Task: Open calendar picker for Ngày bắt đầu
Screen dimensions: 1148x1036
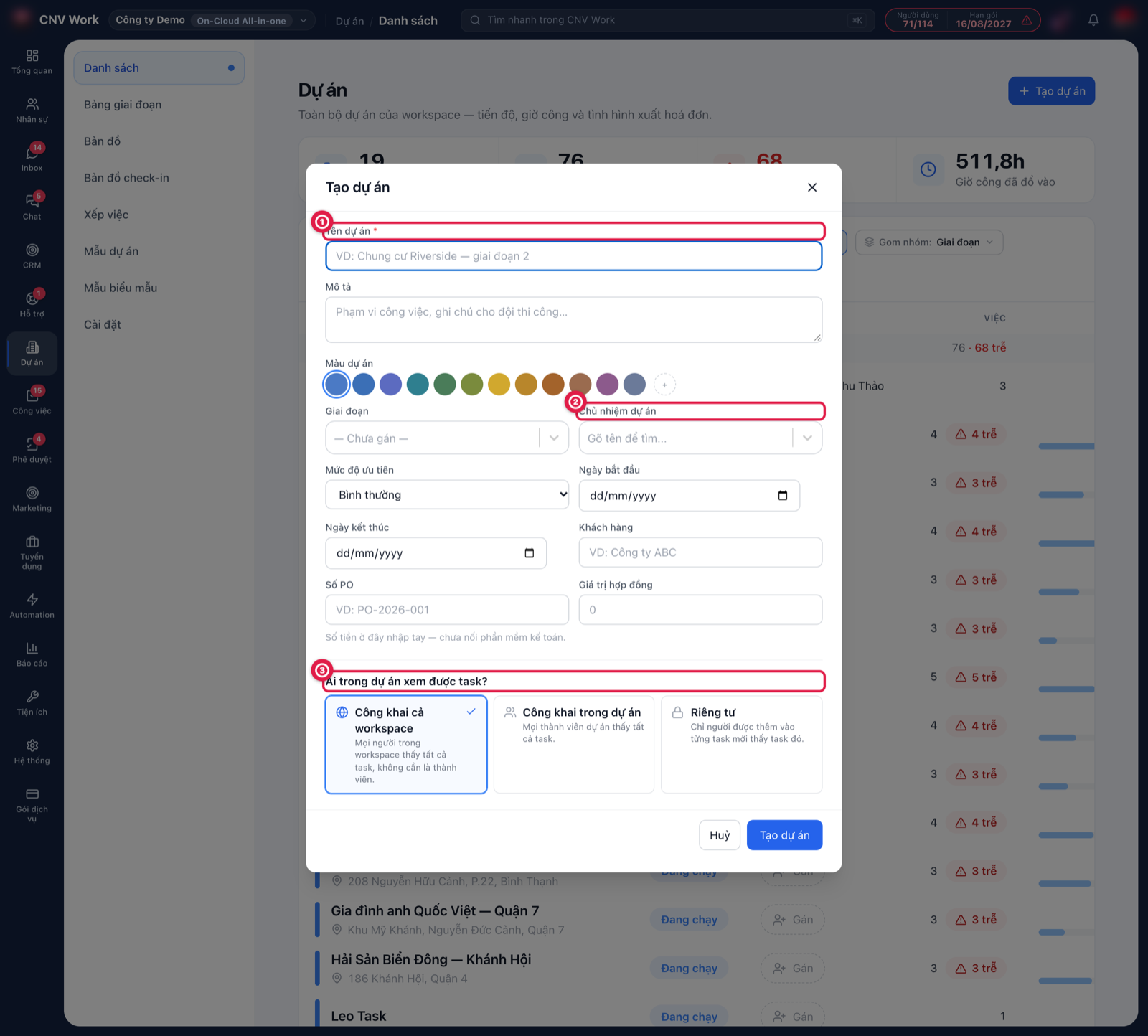Action: tap(783, 496)
